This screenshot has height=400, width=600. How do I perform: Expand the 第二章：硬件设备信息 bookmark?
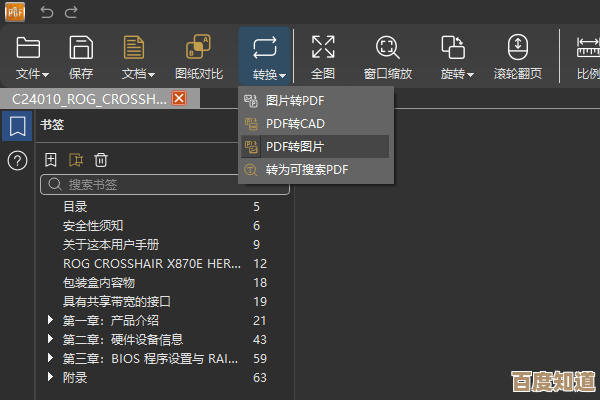(x=50, y=339)
